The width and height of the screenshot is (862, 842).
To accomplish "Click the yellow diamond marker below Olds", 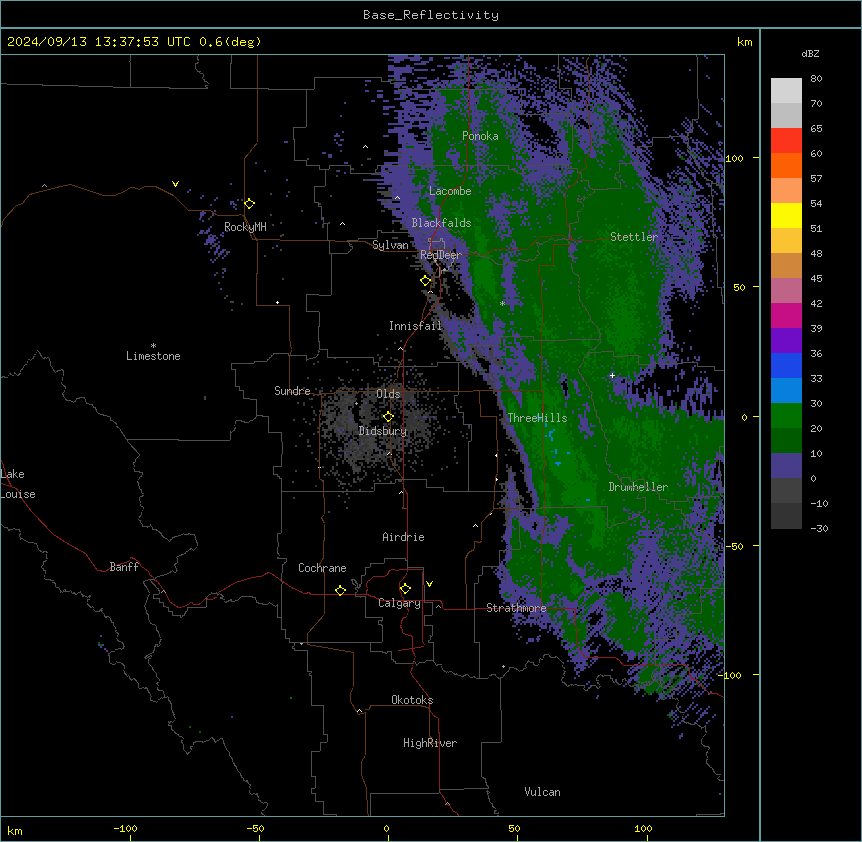I will click(388, 417).
